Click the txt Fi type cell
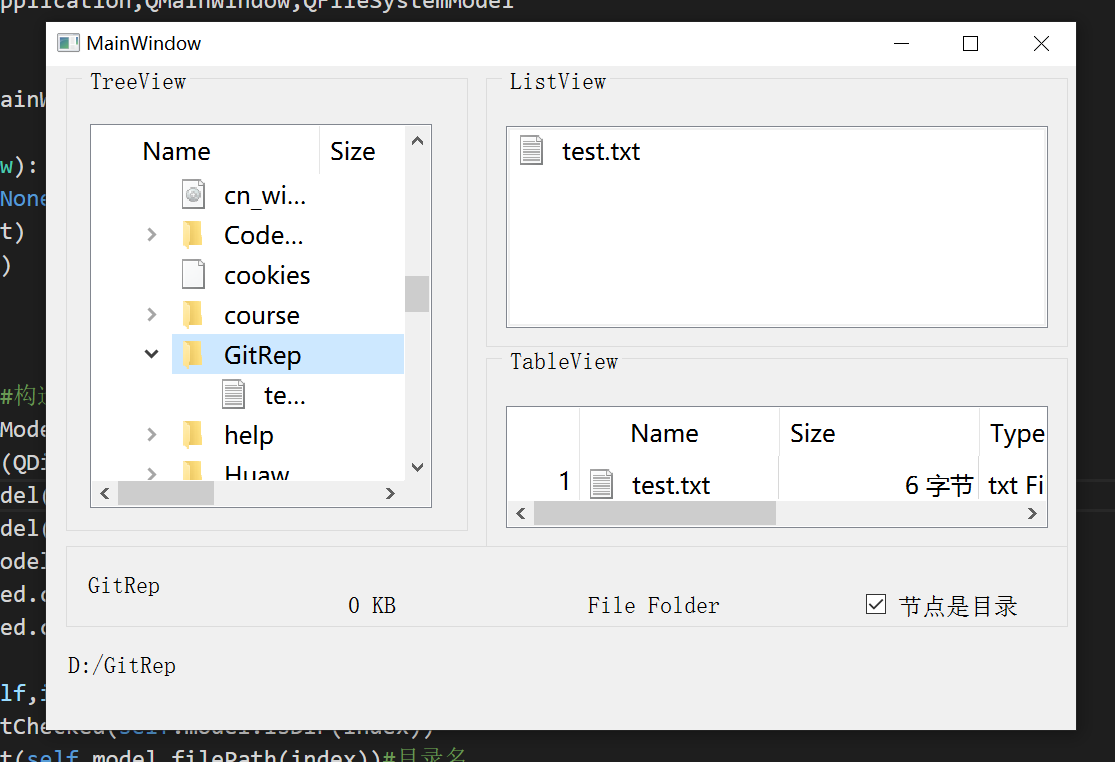The width and height of the screenshot is (1115, 762). tap(1015, 485)
